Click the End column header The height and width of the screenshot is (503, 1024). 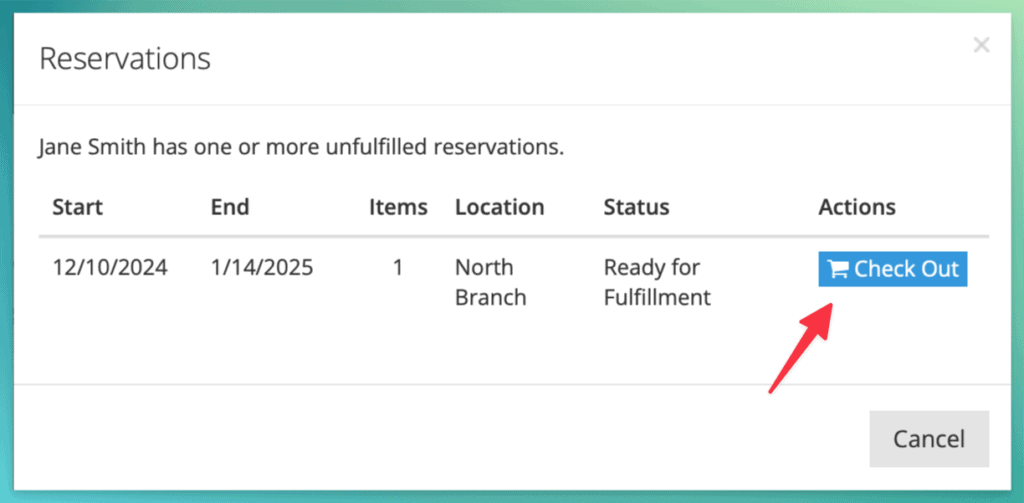(230, 207)
